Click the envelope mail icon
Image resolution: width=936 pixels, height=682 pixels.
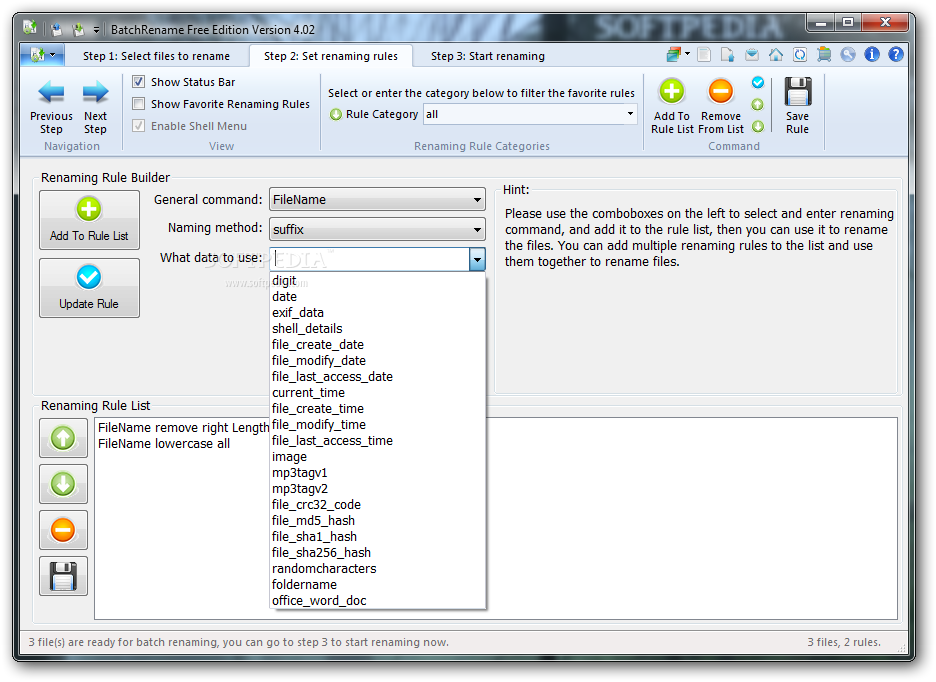752,55
